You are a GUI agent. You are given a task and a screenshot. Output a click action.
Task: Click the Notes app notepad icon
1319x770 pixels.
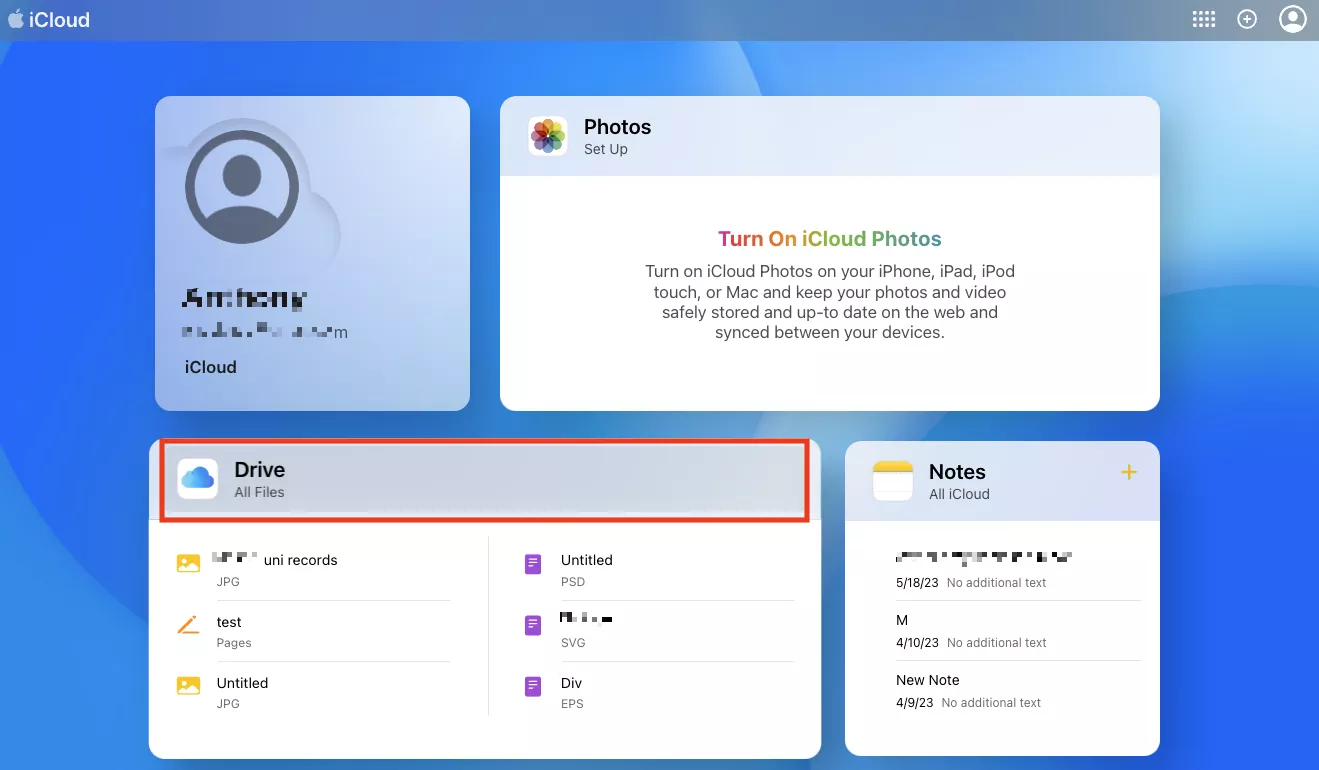click(x=893, y=481)
